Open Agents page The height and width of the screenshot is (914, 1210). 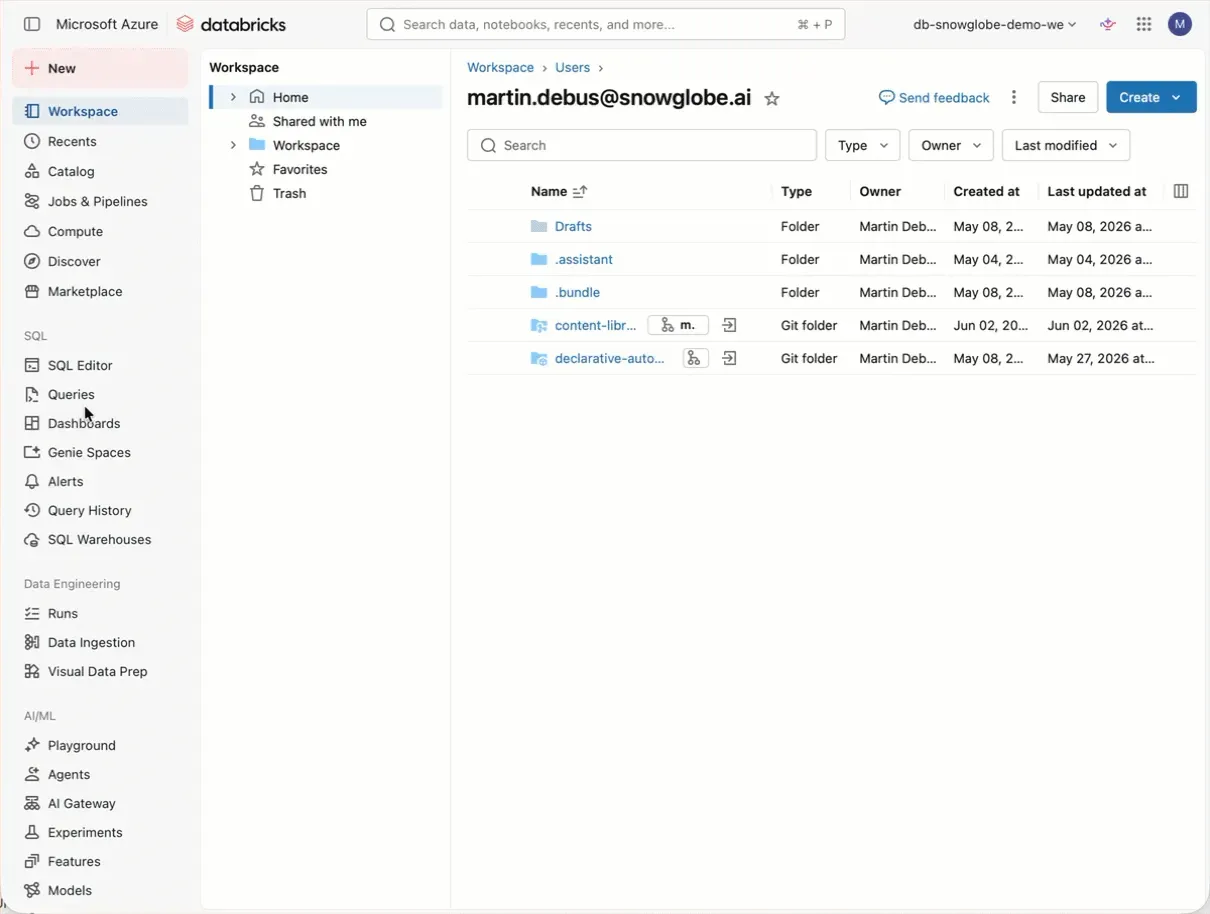click(100, 774)
